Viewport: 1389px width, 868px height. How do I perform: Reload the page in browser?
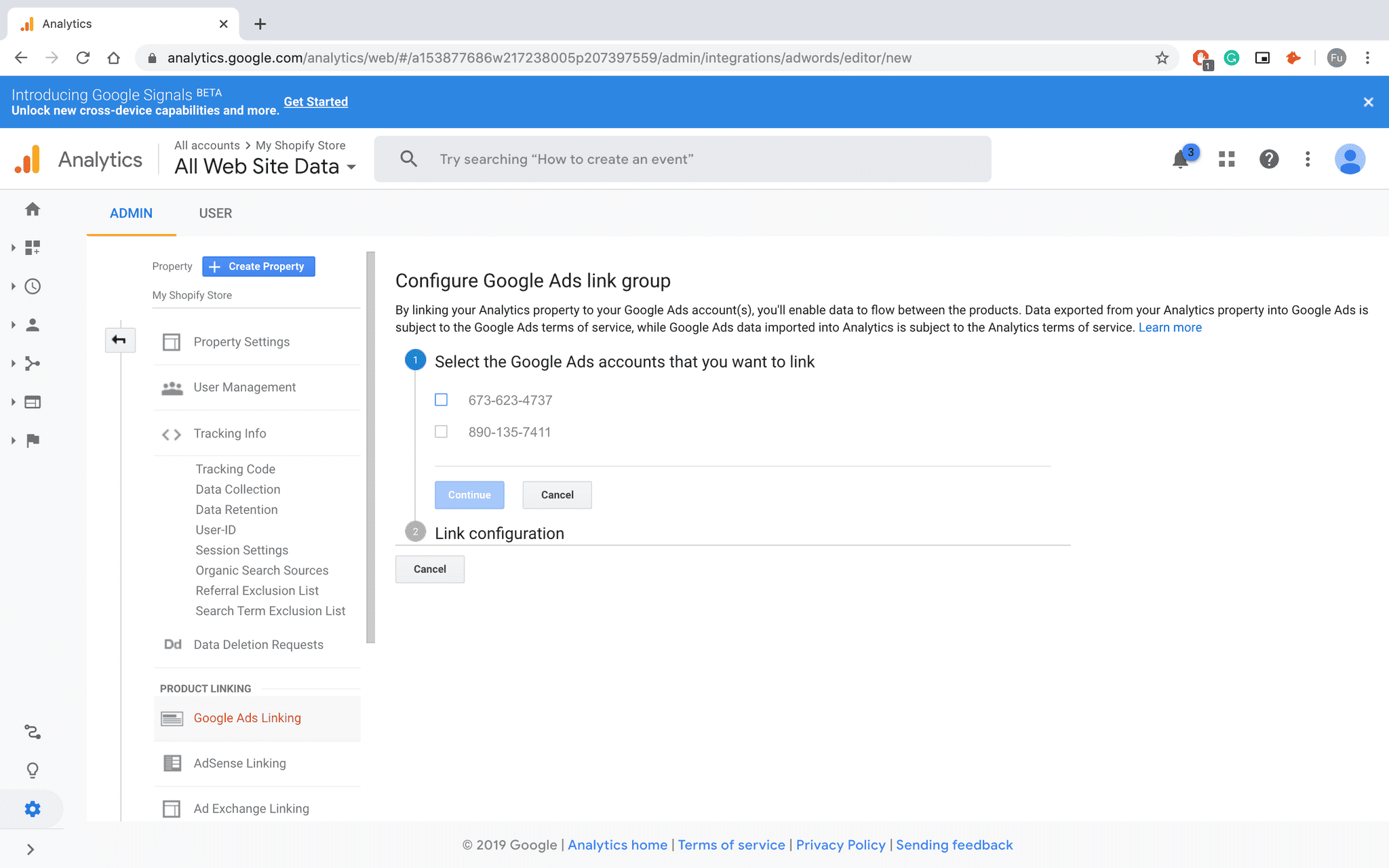pos(83,58)
